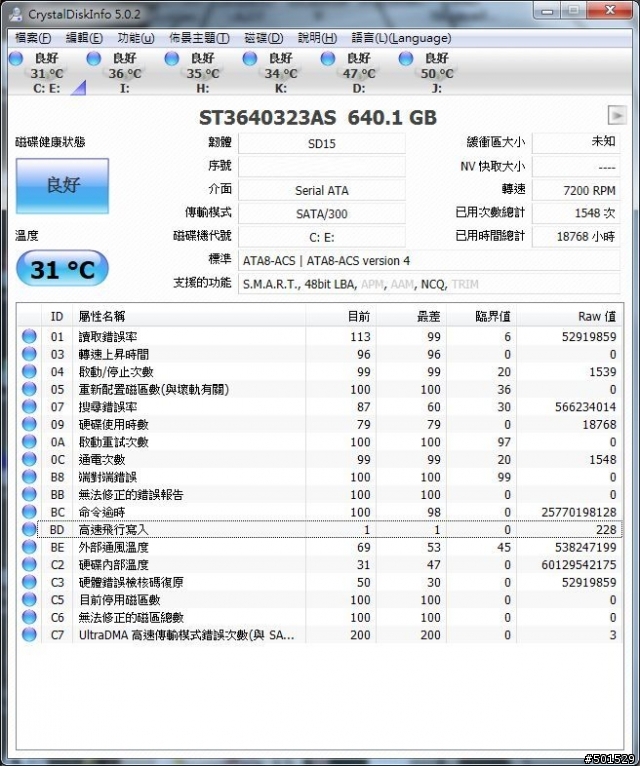Viewport: 640px width, 767px height.
Task: Click status orb for attribute 04
Action: pos(29,372)
